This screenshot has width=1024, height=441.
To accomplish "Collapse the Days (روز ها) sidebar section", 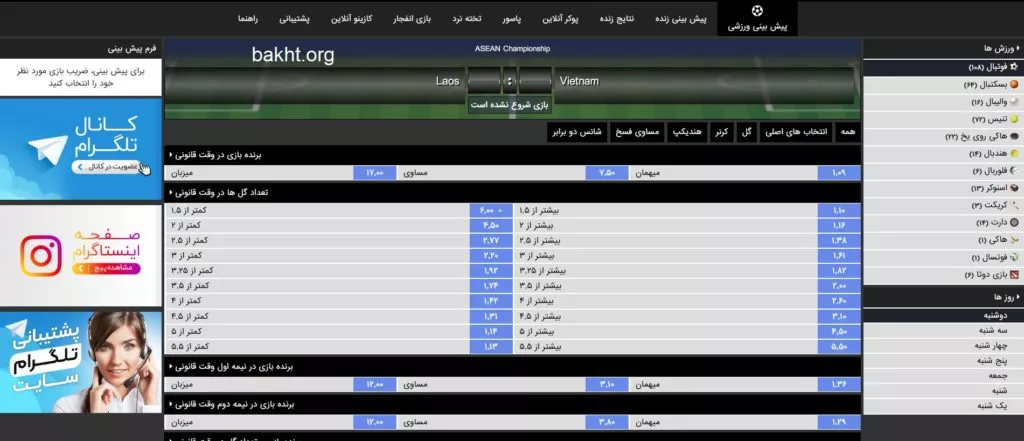I will click(1017, 298).
